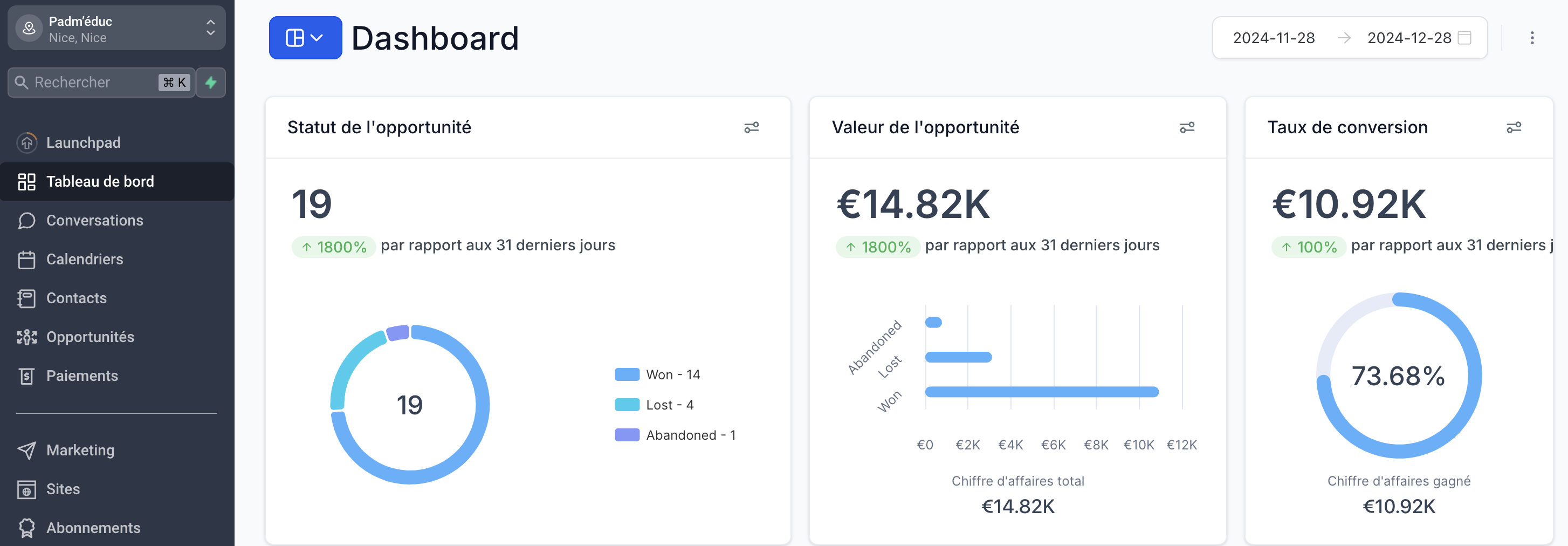
Task: Click the €14.82K headline value
Action: (913, 204)
